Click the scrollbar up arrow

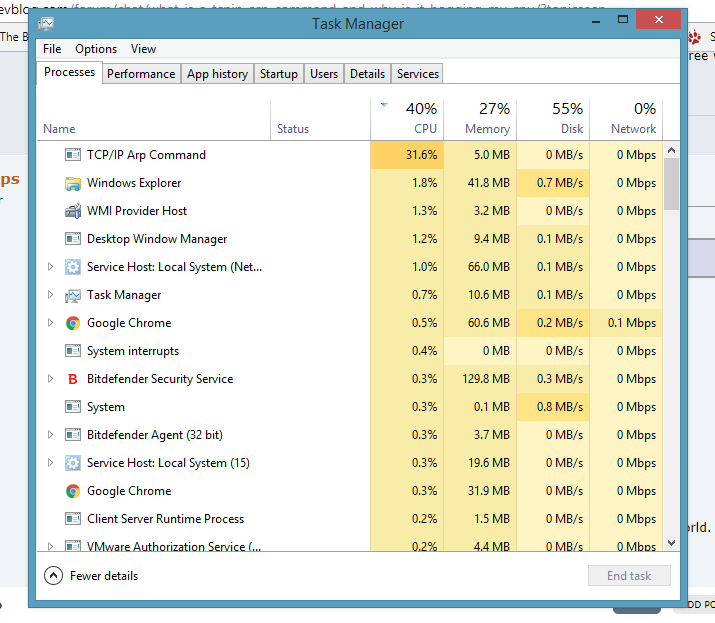pos(671,150)
